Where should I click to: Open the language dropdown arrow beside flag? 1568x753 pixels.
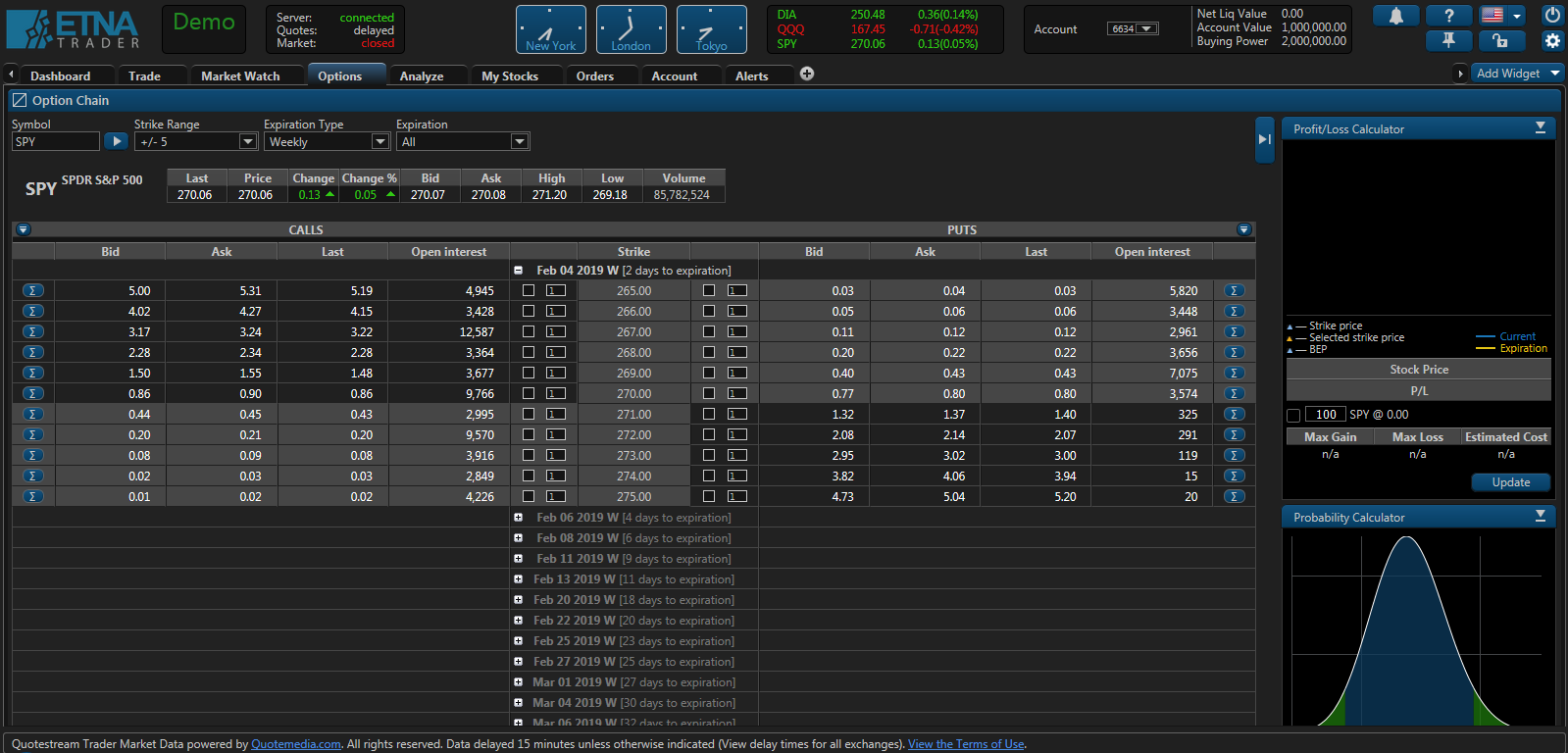tap(1517, 16)
